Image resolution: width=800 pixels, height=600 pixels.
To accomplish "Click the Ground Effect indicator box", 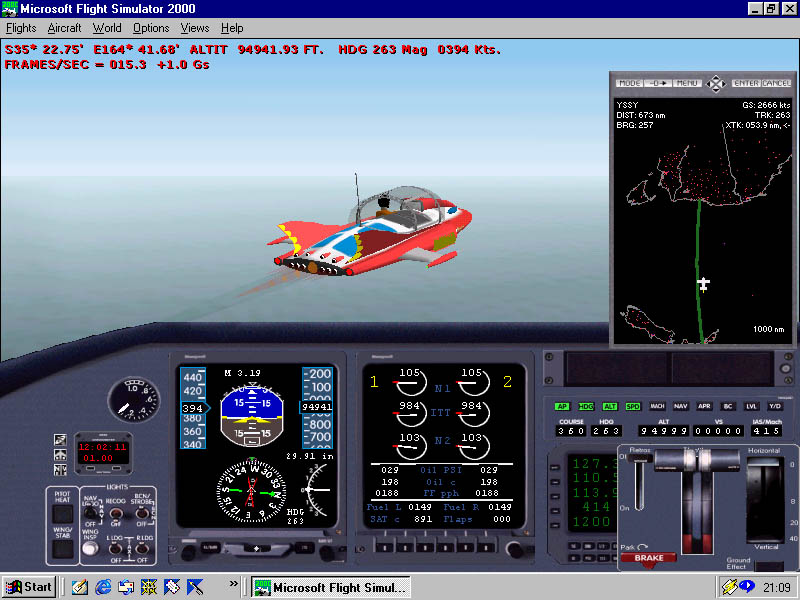I will point(769,566).
